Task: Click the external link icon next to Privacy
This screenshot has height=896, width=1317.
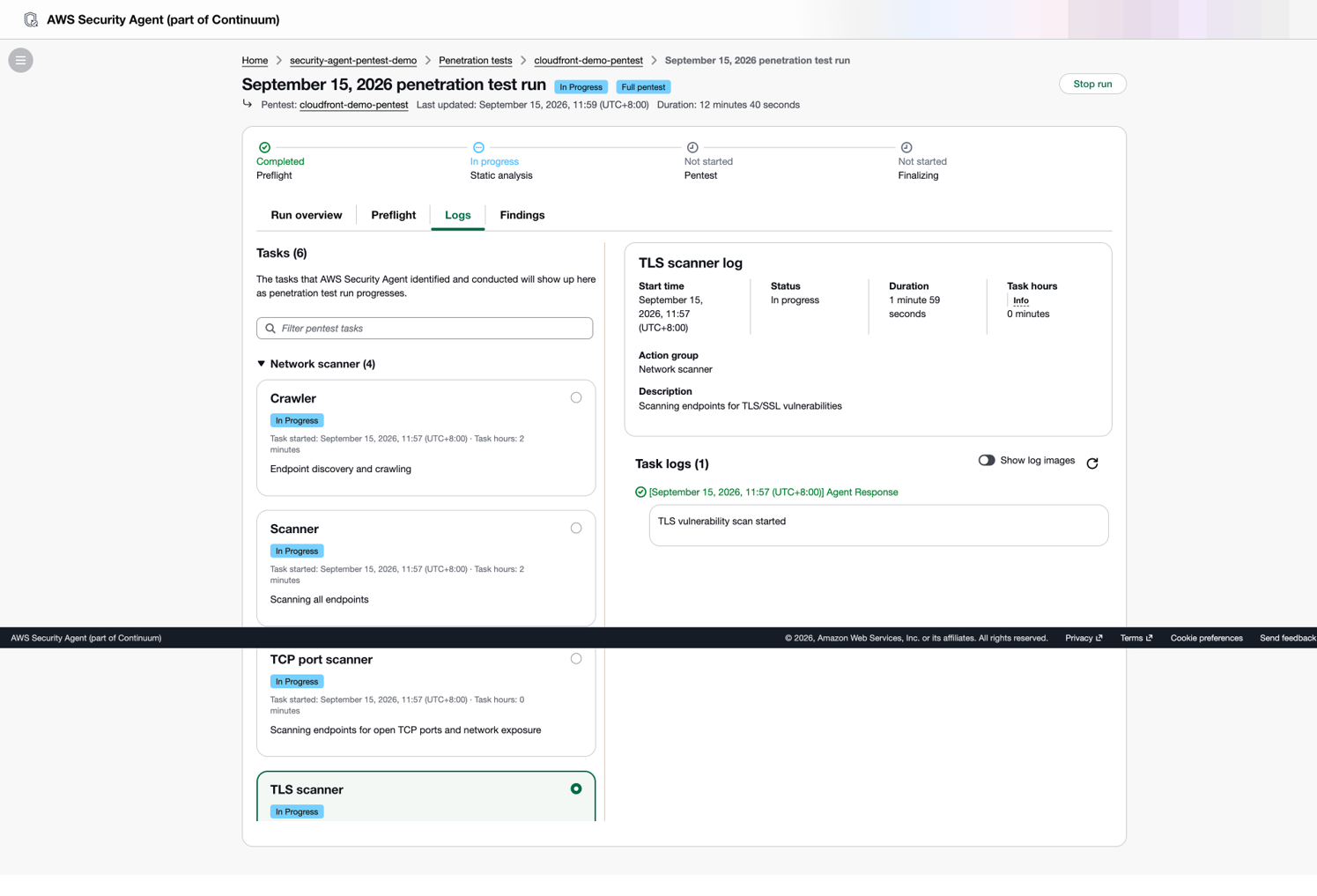Action: point(1099,638)
